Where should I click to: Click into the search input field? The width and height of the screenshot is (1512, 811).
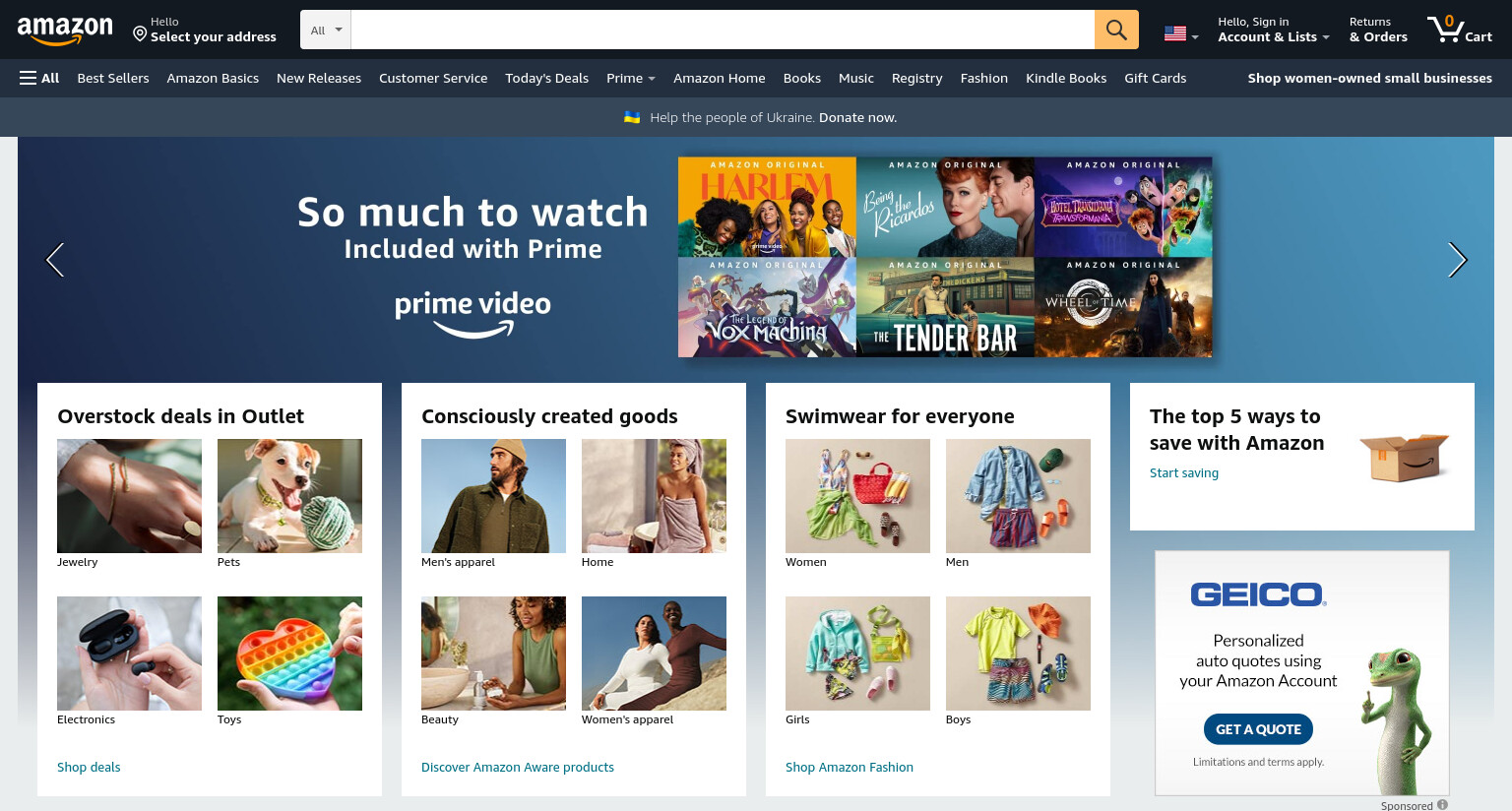click(723, 30)
